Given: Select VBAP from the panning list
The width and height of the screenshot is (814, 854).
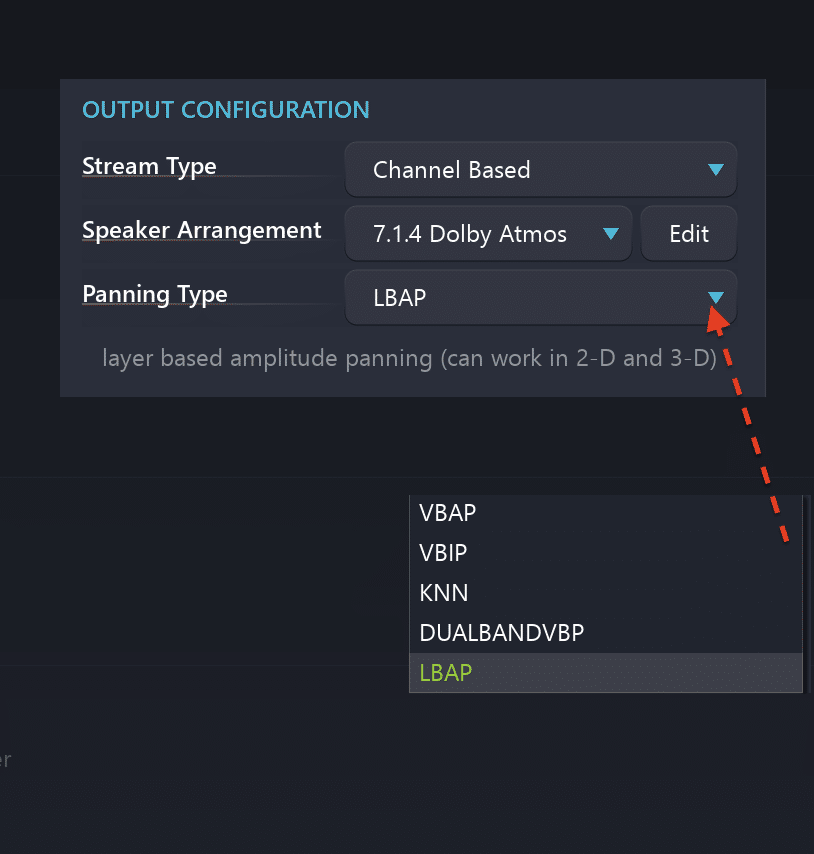Looking at the screenshot, I should (448, 513).
